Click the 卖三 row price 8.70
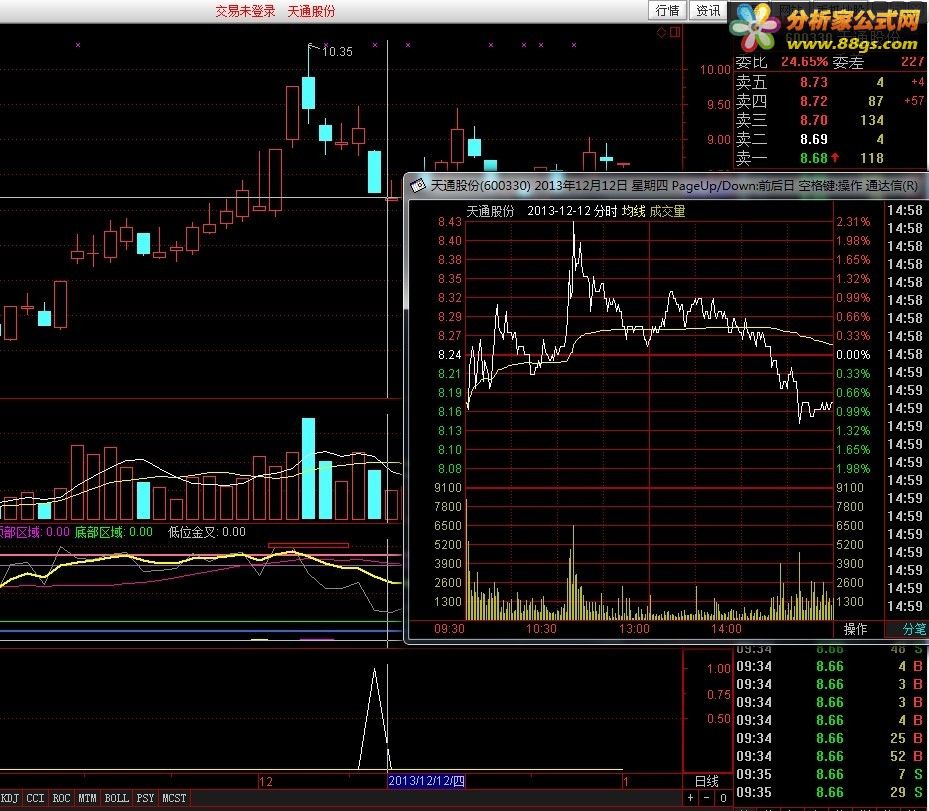This screenshot has height=811, width=929. [x=813, y=120]
